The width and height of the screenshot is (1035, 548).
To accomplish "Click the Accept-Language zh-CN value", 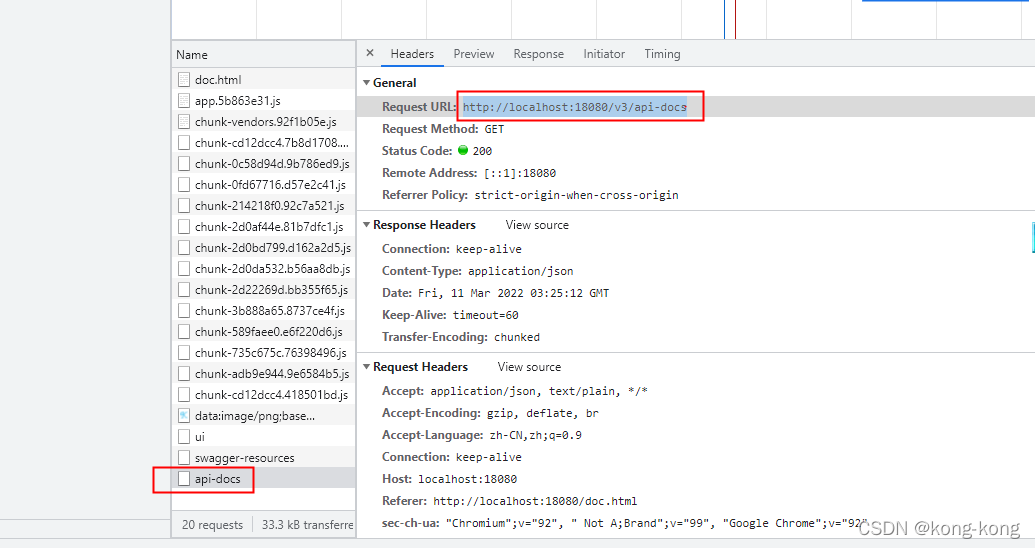I will (x=535, y=436).
